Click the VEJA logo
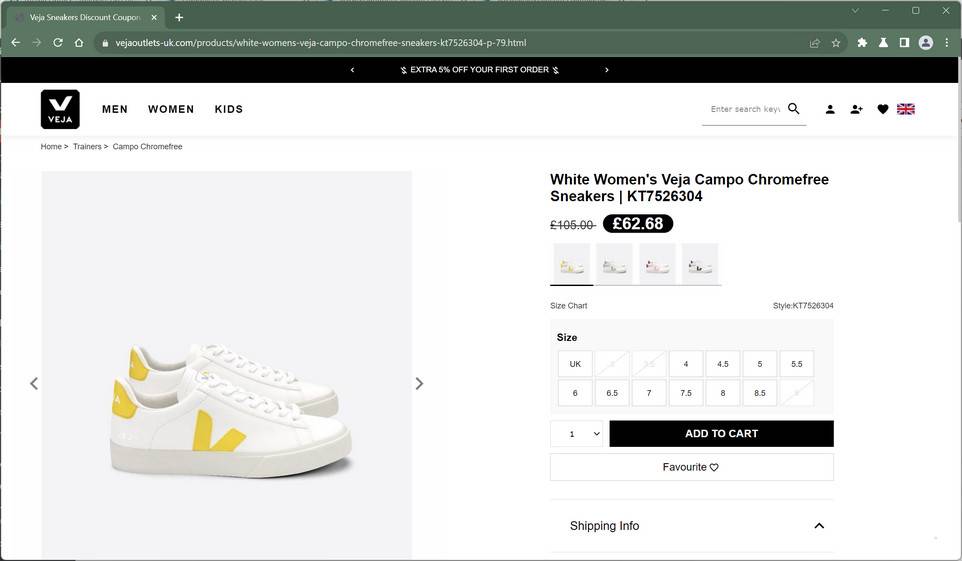 (x=60, y=109)
